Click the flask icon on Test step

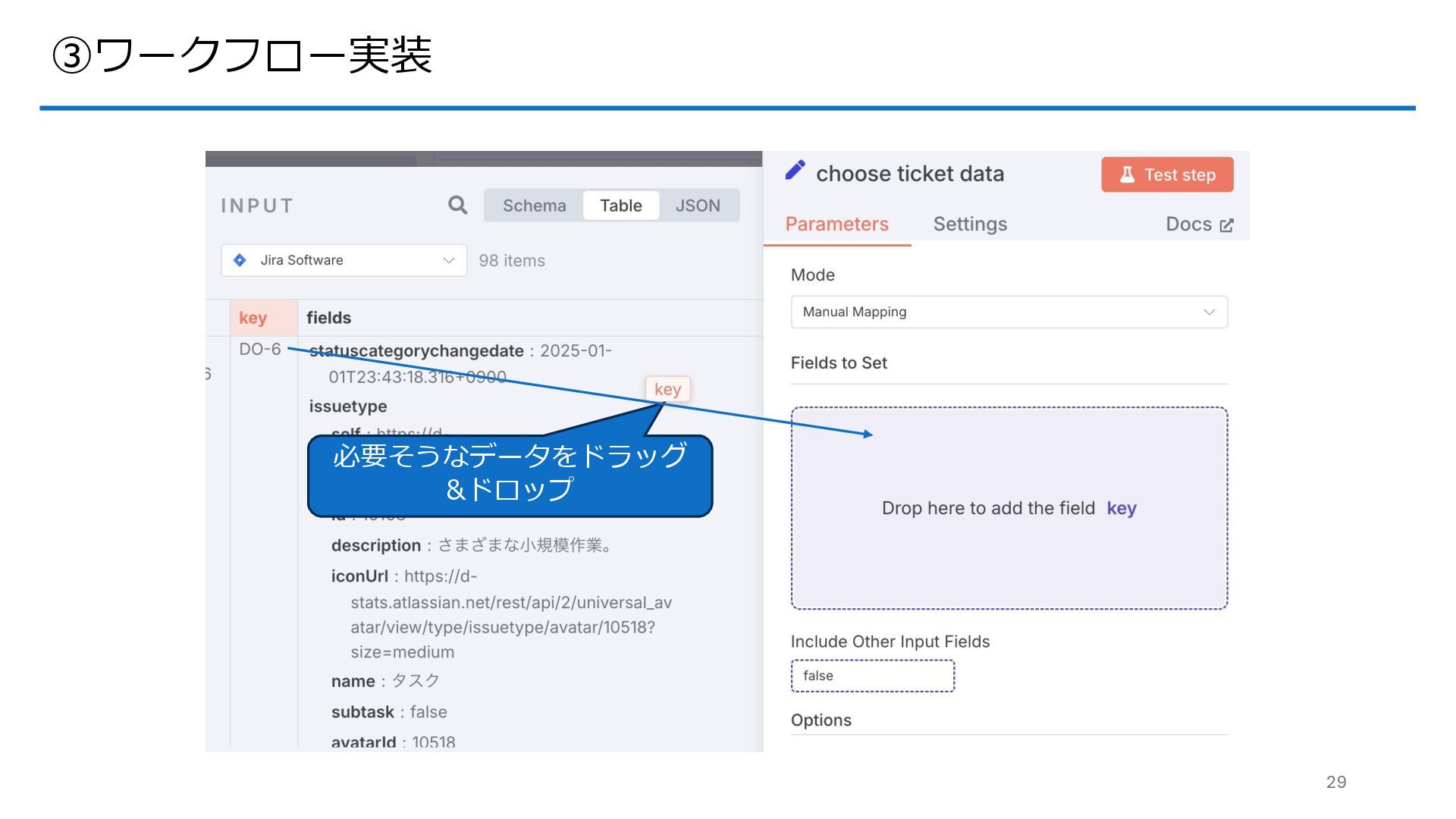1127,174
